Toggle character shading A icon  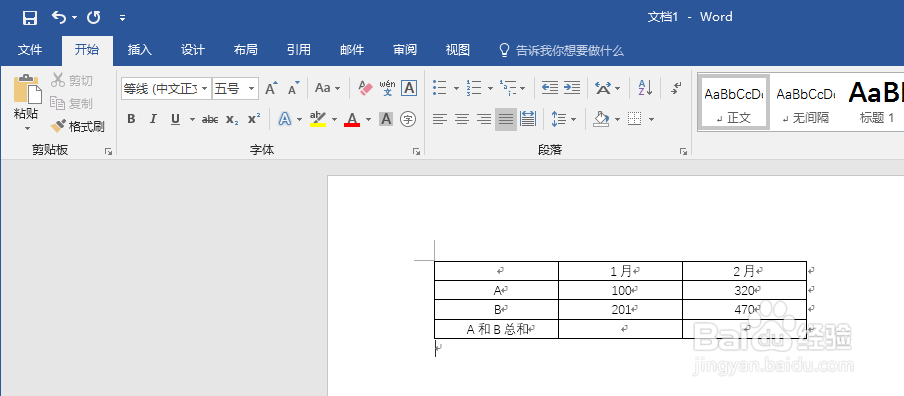[386, 119]
